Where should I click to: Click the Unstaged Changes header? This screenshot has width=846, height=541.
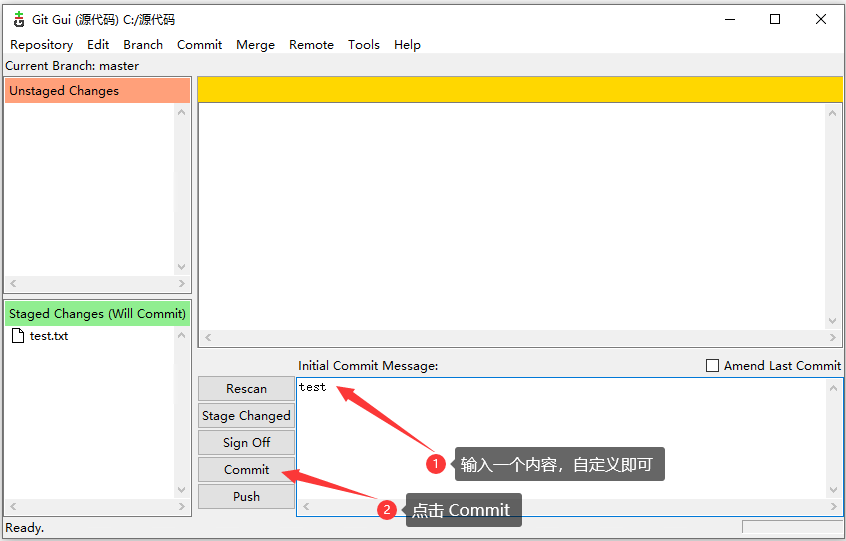pyautogui.click(x=98, y=91)
